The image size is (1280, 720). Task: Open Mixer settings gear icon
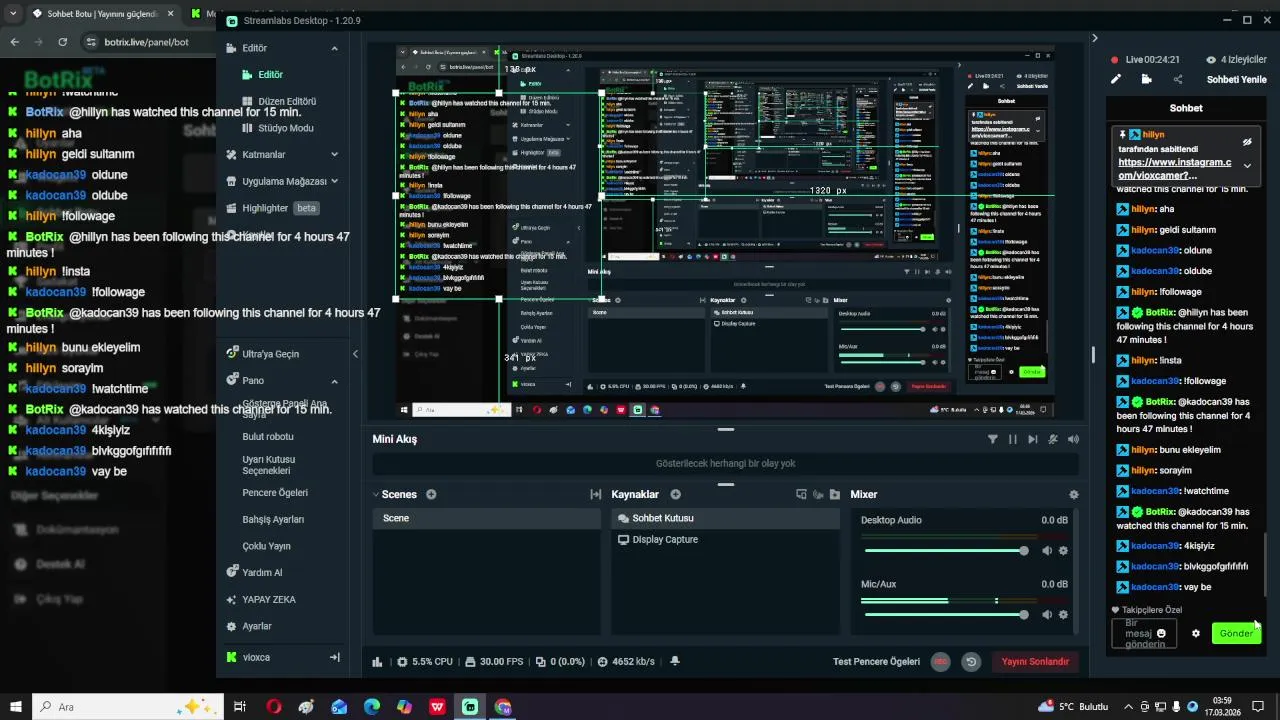tap(1074, 494)
